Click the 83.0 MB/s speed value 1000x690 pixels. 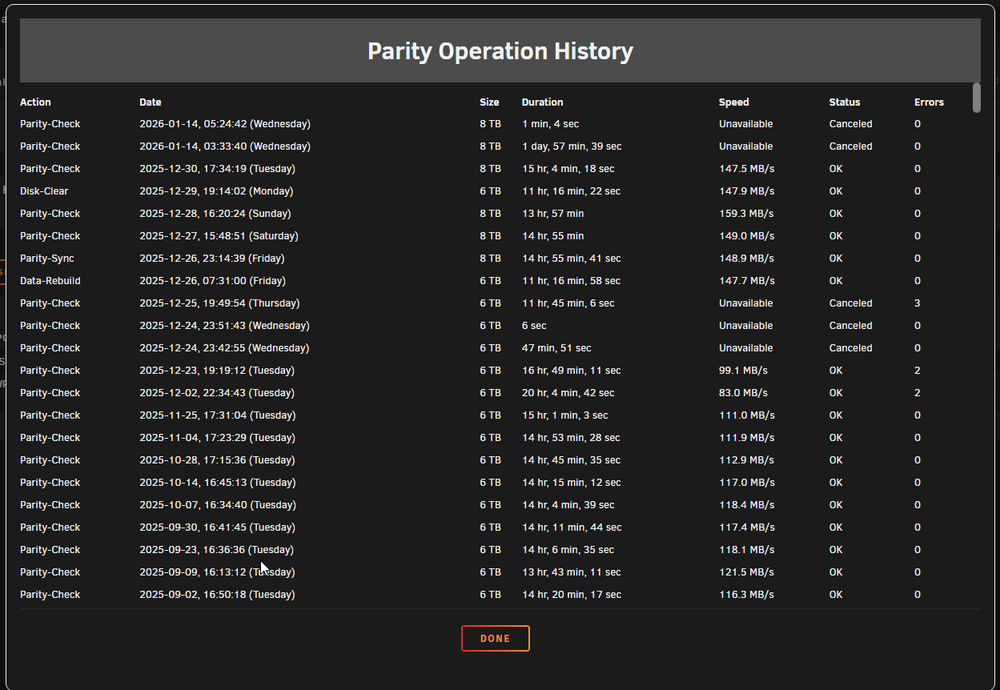click(743, 393)
